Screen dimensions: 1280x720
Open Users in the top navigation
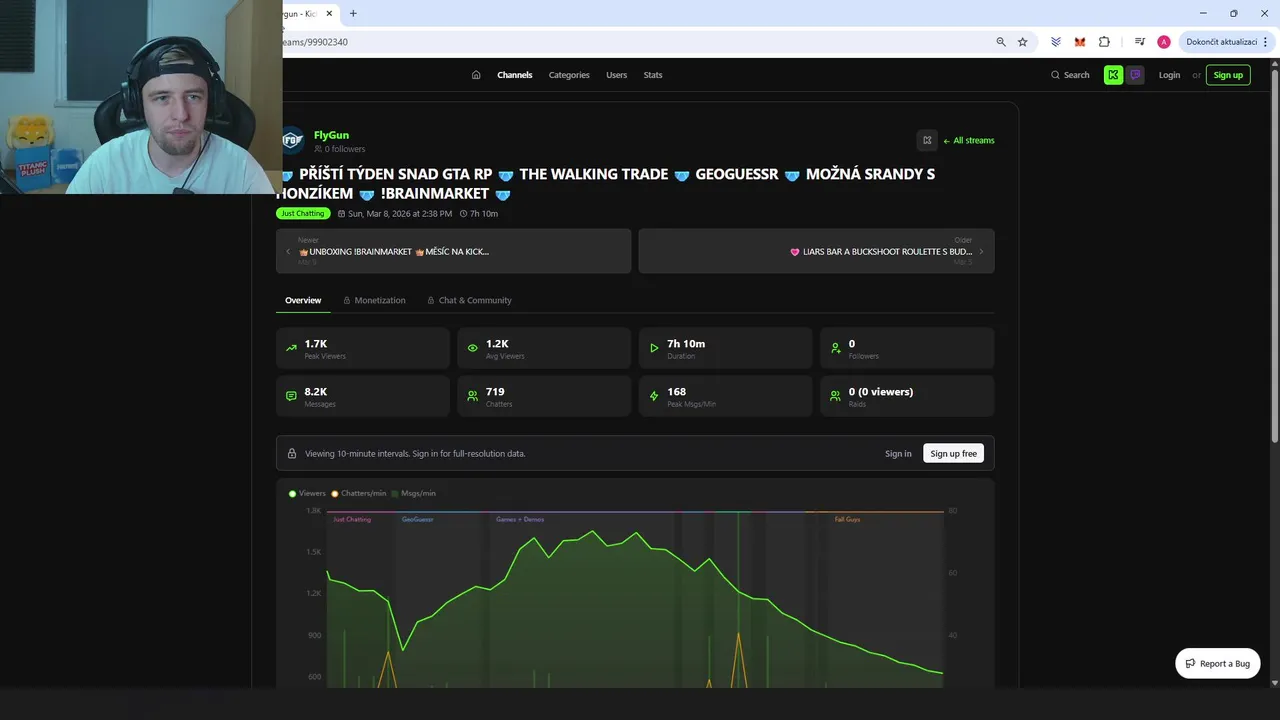coord(616,75)
